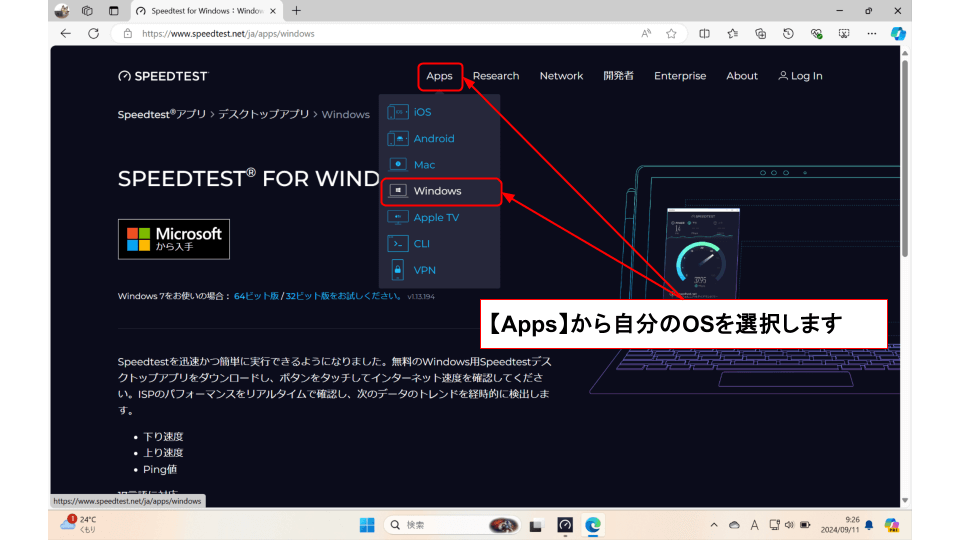
Task: Open the Speedtest app in the taskbar
Action: [565, 525]
